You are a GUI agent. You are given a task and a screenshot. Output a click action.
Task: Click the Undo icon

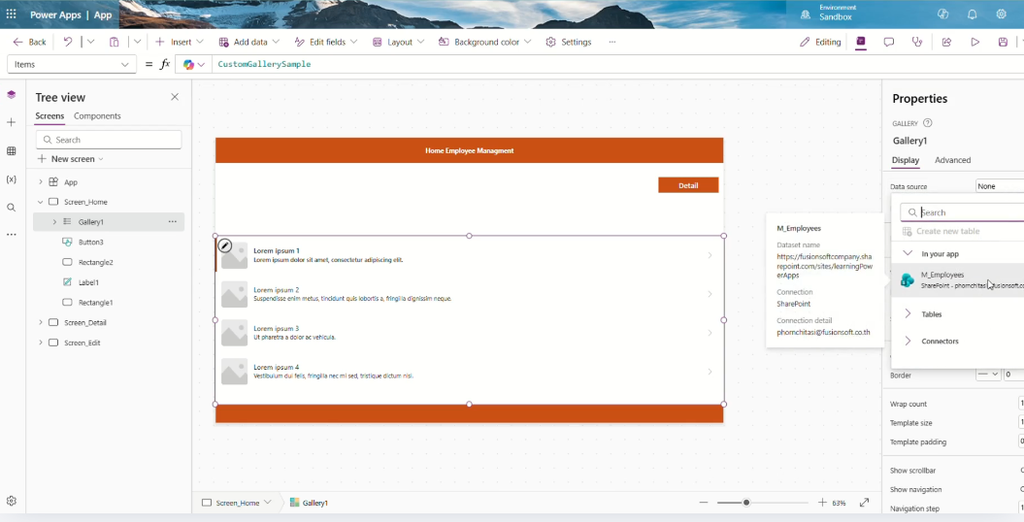[68, 42]
